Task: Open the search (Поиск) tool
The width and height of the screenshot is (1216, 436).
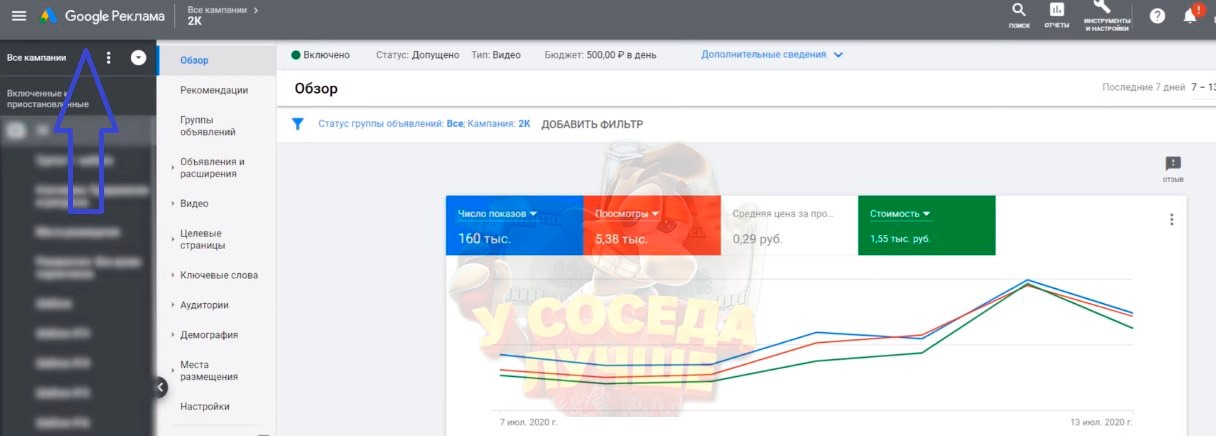Action: [1019, 15]
